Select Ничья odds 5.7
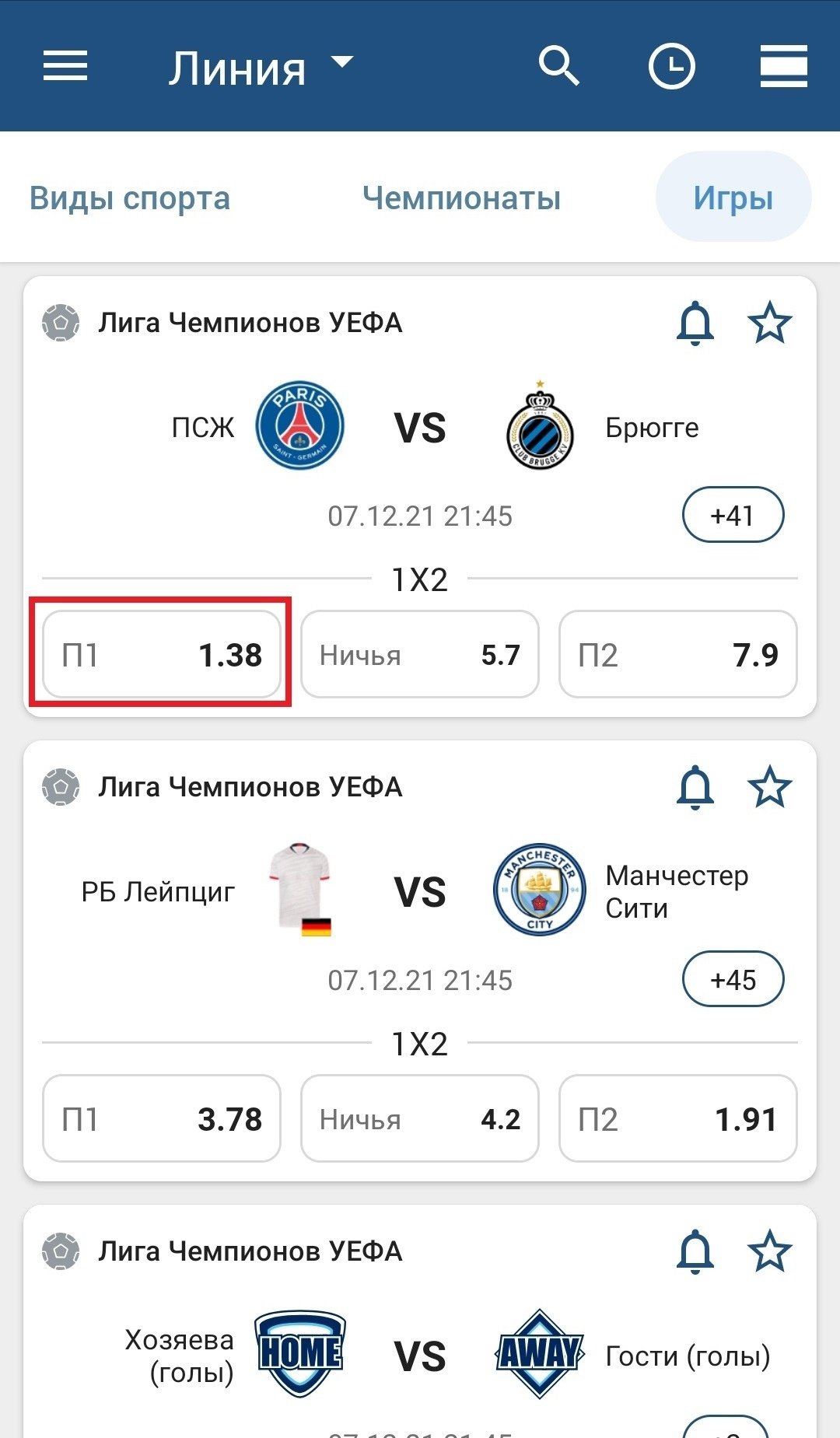The width and height of the screenshot is (840, 1438). pos(419,654)
